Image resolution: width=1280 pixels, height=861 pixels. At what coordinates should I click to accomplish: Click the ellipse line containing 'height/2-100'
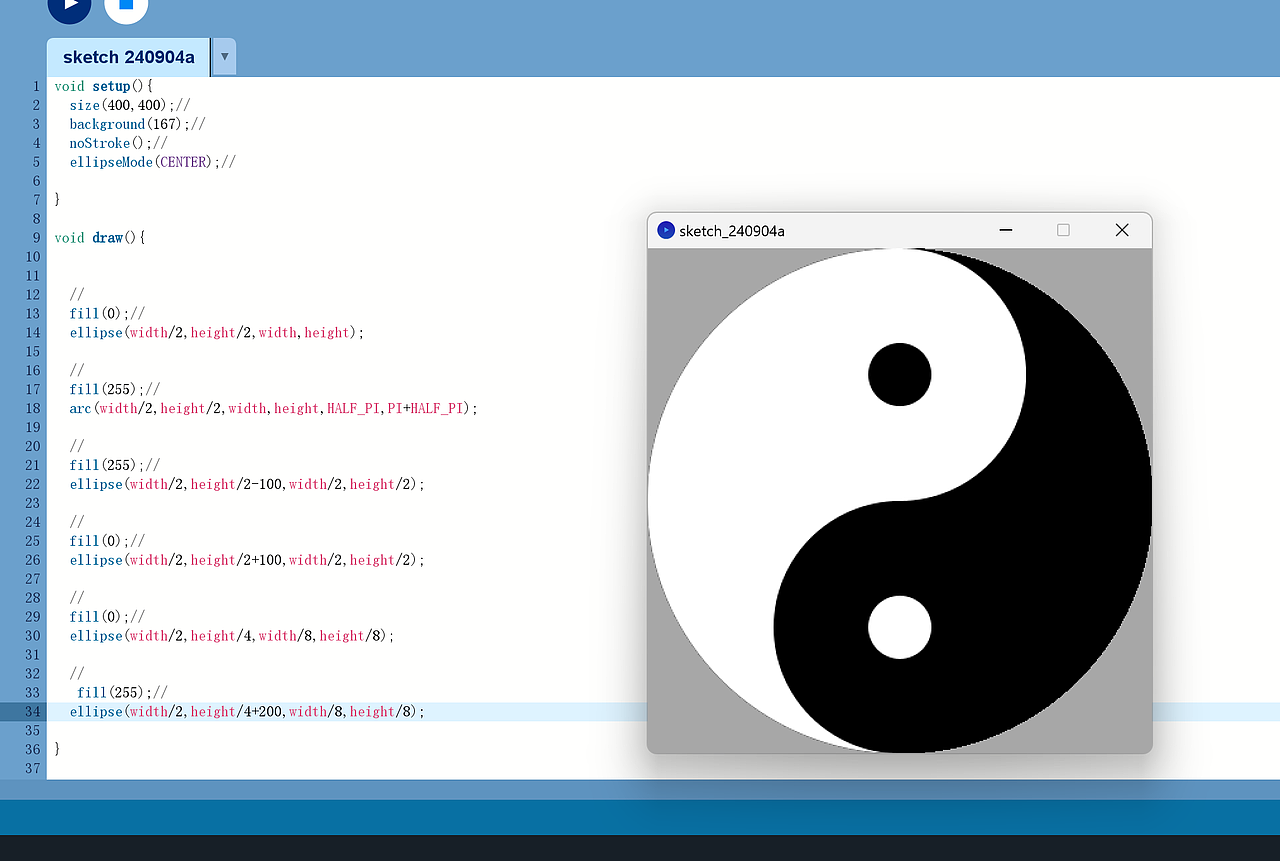tap(247, 485)
